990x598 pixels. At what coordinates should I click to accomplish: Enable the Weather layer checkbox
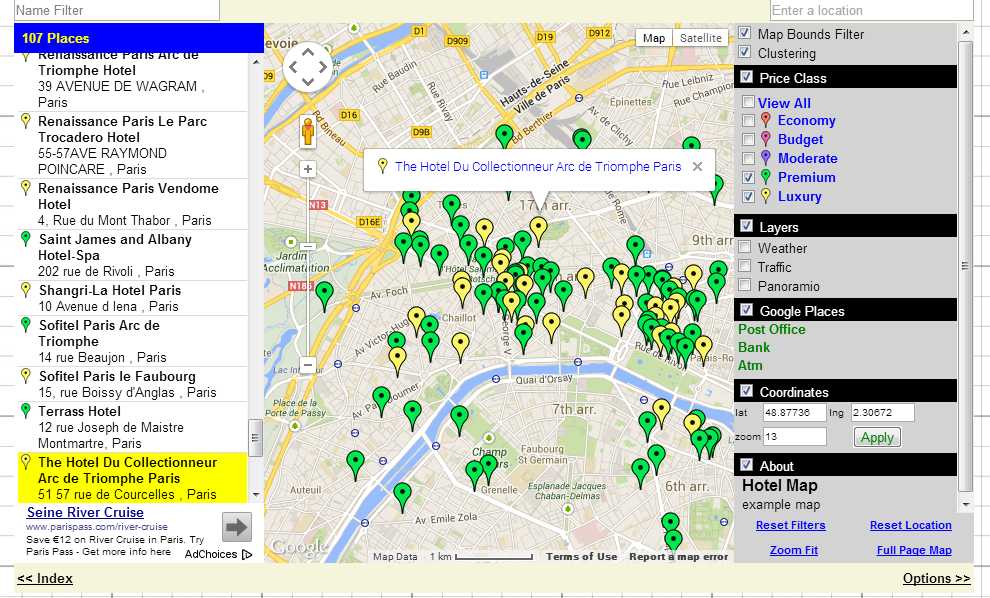[x=745, y=247]
